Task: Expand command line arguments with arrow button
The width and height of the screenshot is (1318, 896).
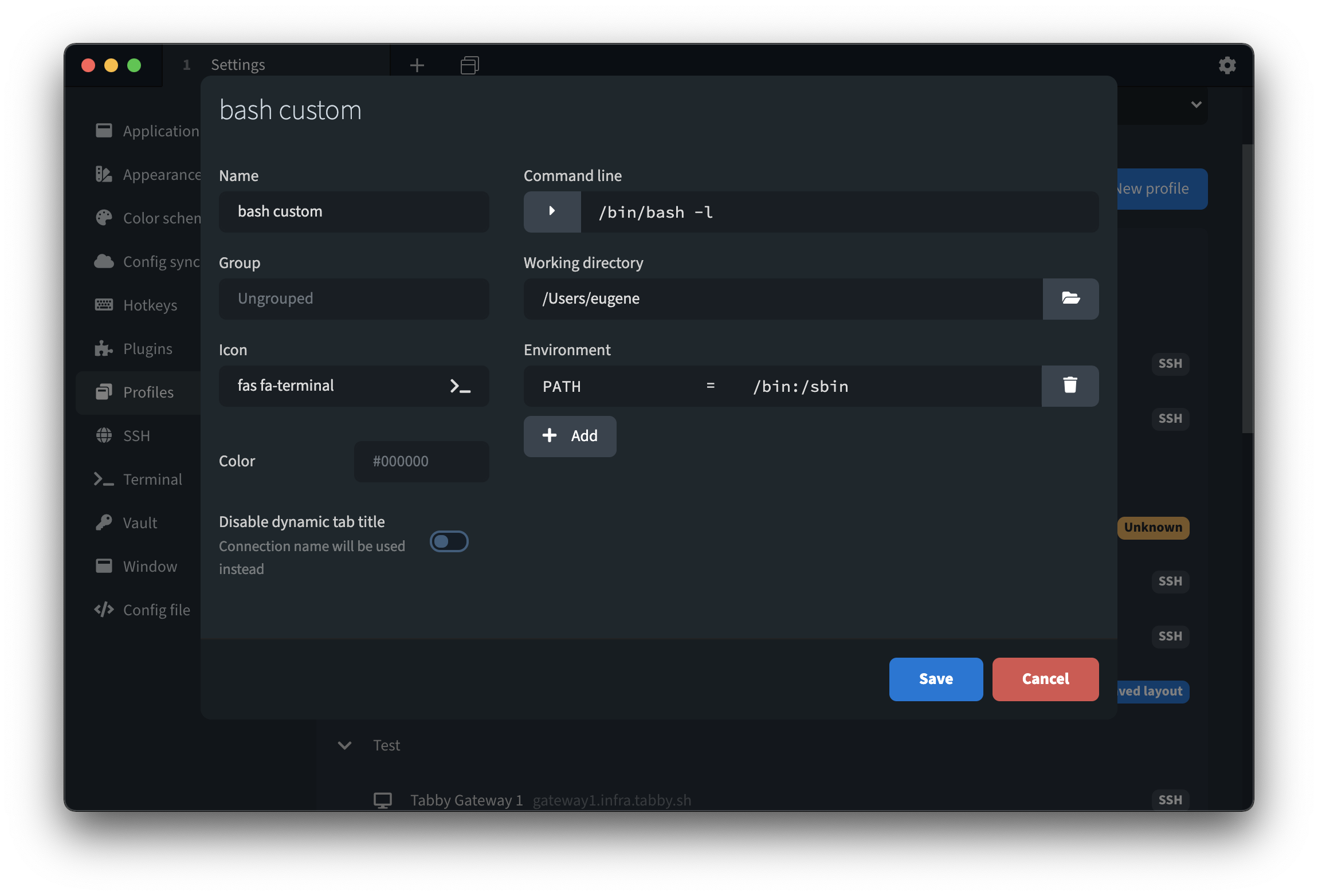Action: point(552,211)
